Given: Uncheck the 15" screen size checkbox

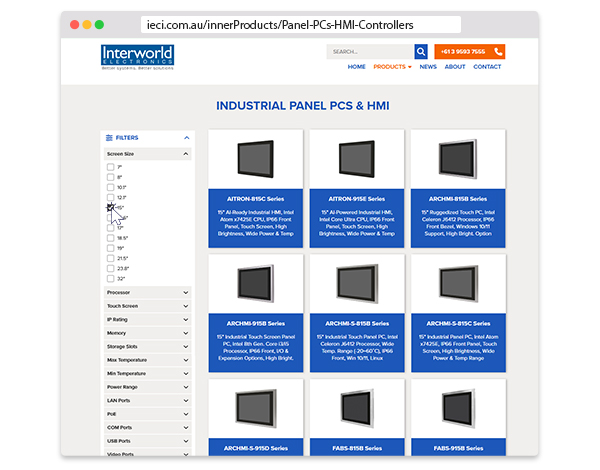Looking at the screenshot, I should [111, 207].
